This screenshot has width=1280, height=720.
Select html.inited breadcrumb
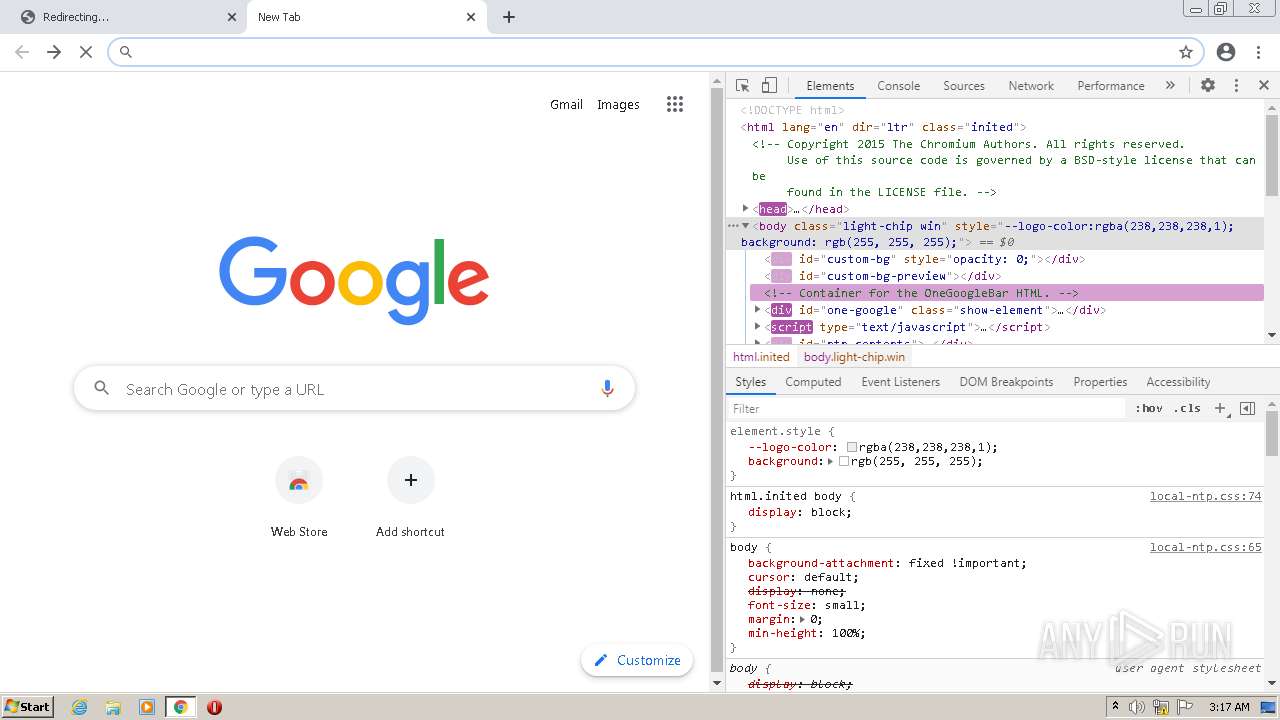tap(761, 357)
